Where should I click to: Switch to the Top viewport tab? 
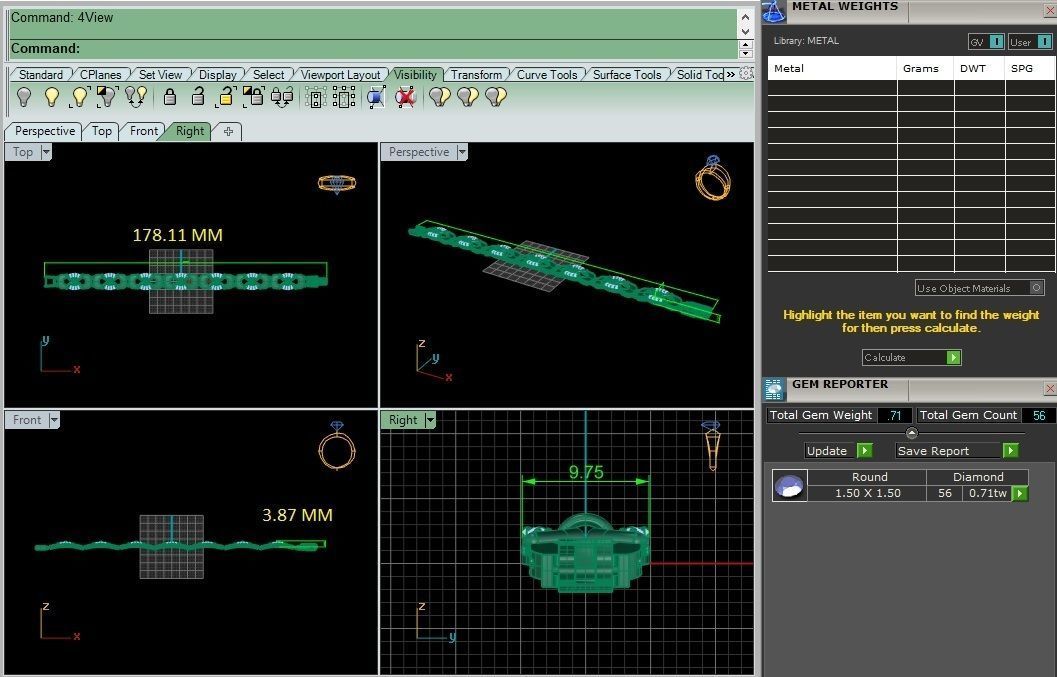(102, 131)
